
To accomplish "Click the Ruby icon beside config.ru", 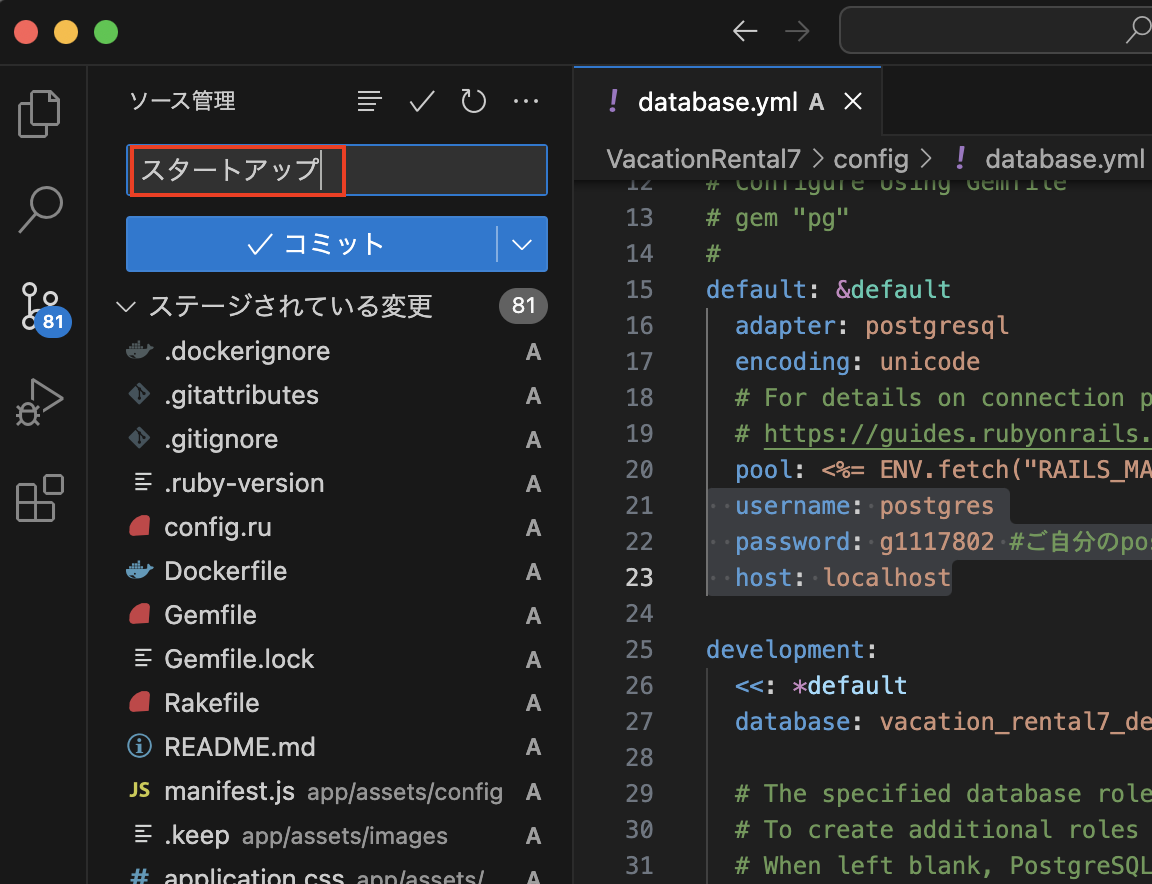I will coord(140,526).
